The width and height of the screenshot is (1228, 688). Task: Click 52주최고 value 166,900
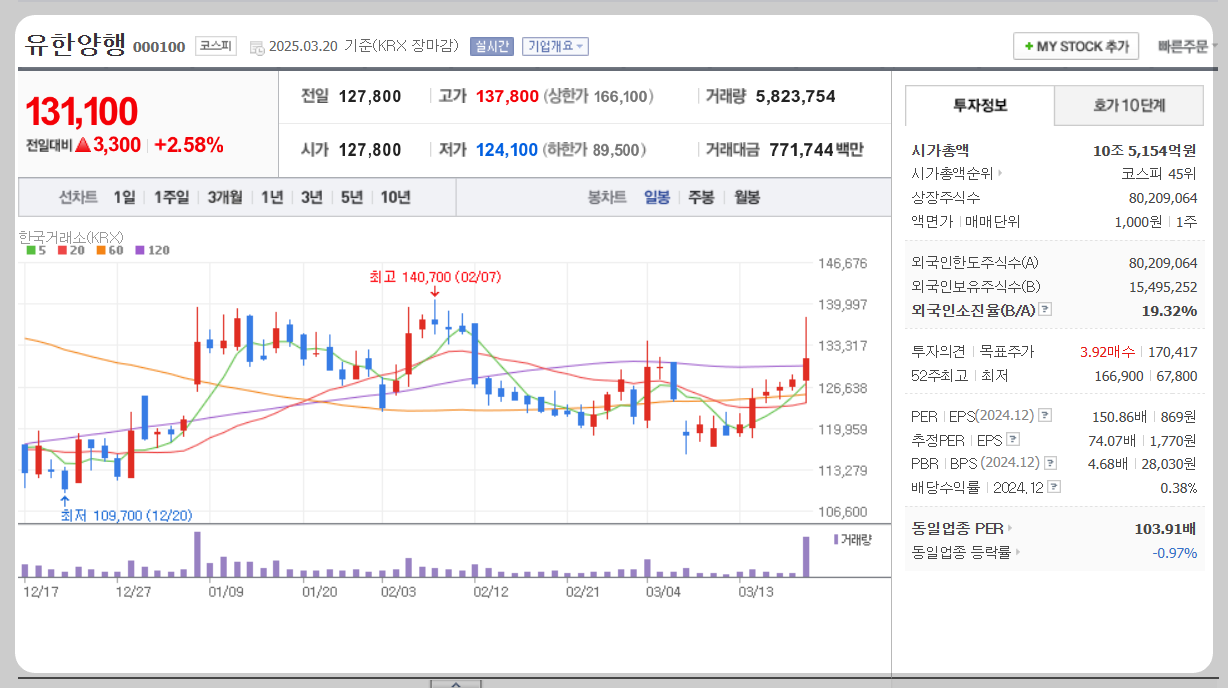(1120, 376)
